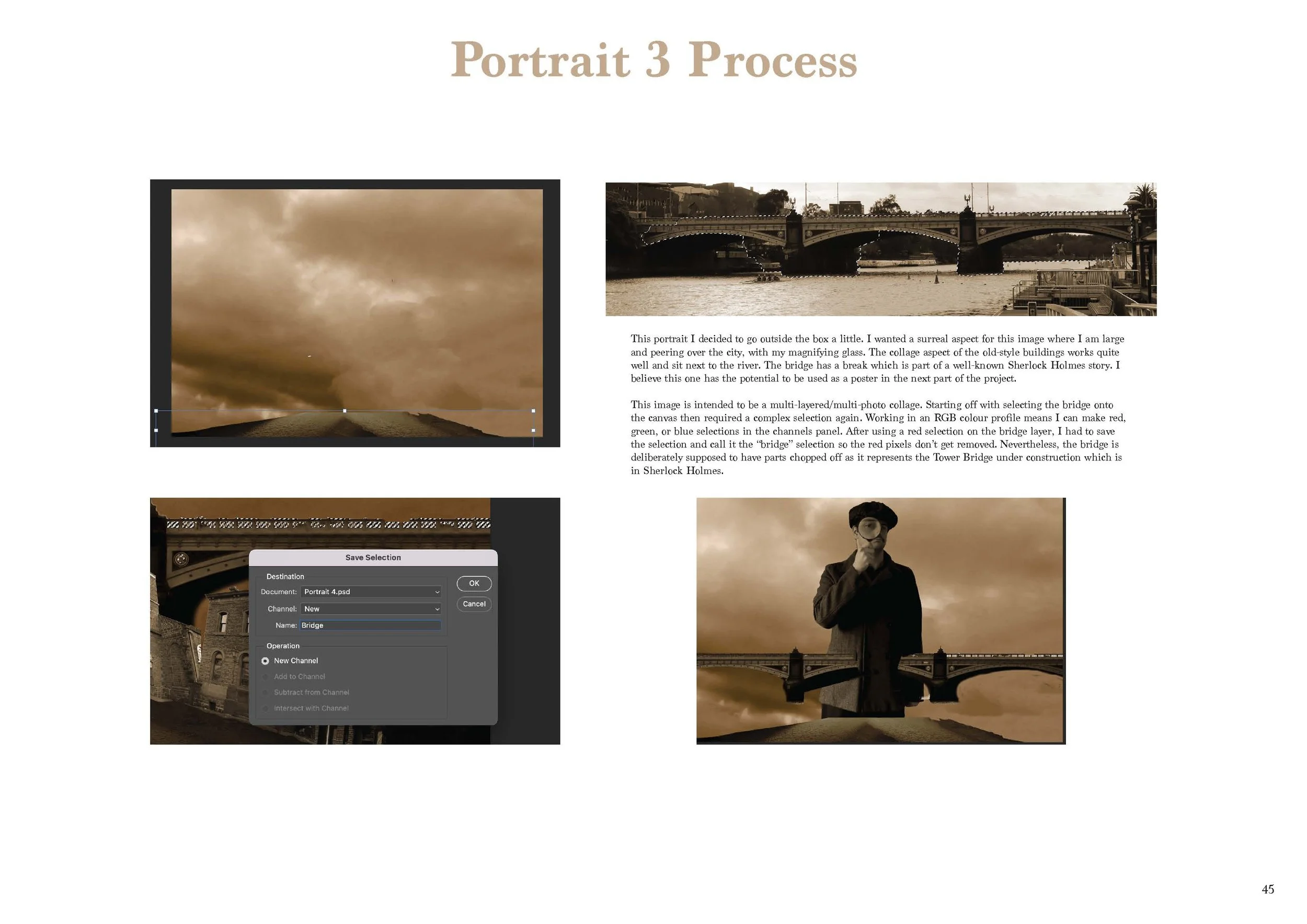Select the New Channel radio button
This screenshot has width=1307, height=924.
click(x=265, y=661)
